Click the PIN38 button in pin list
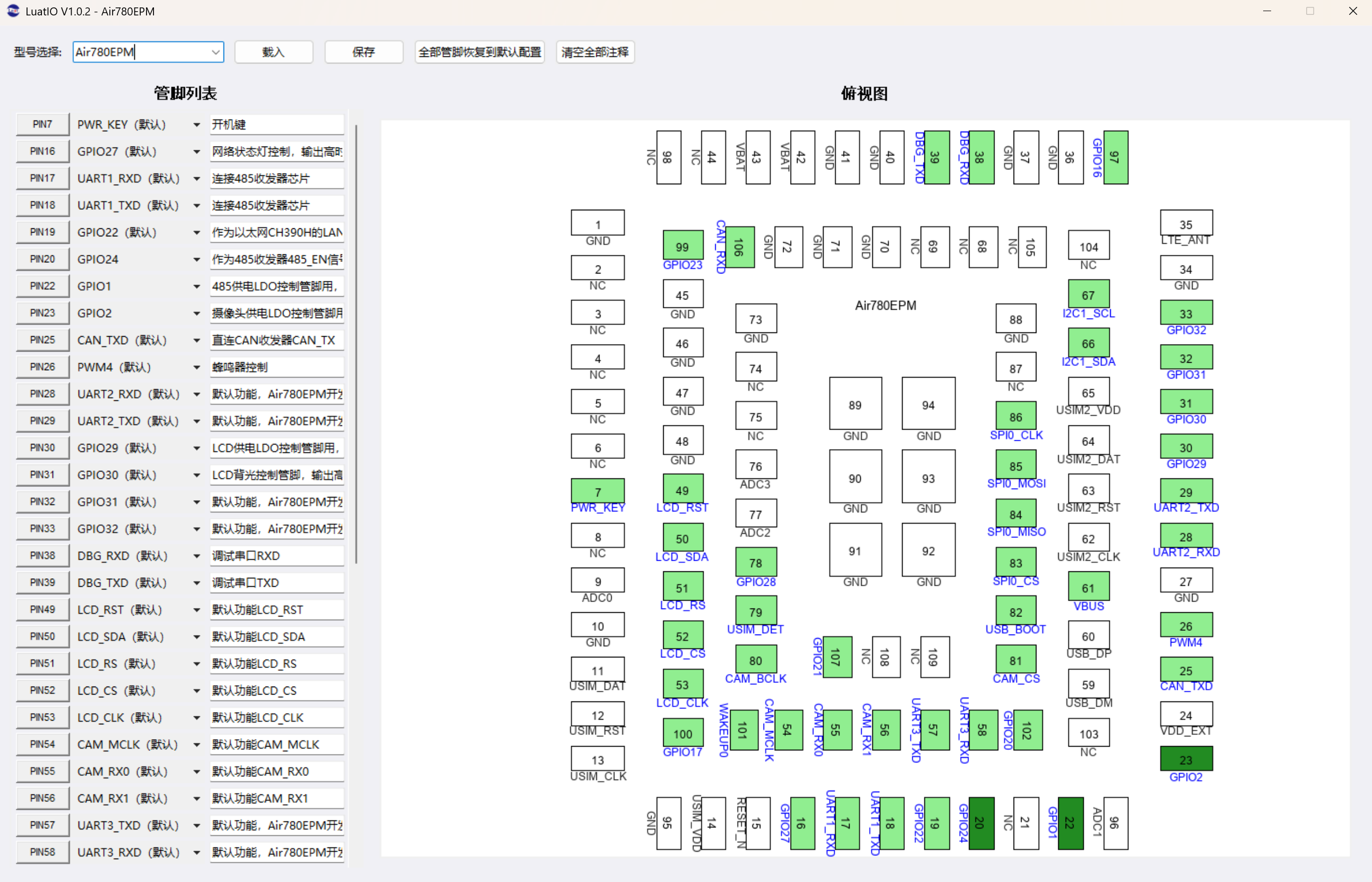Image resolution: width=1372 pixels, height=882 pixels. 42,555
